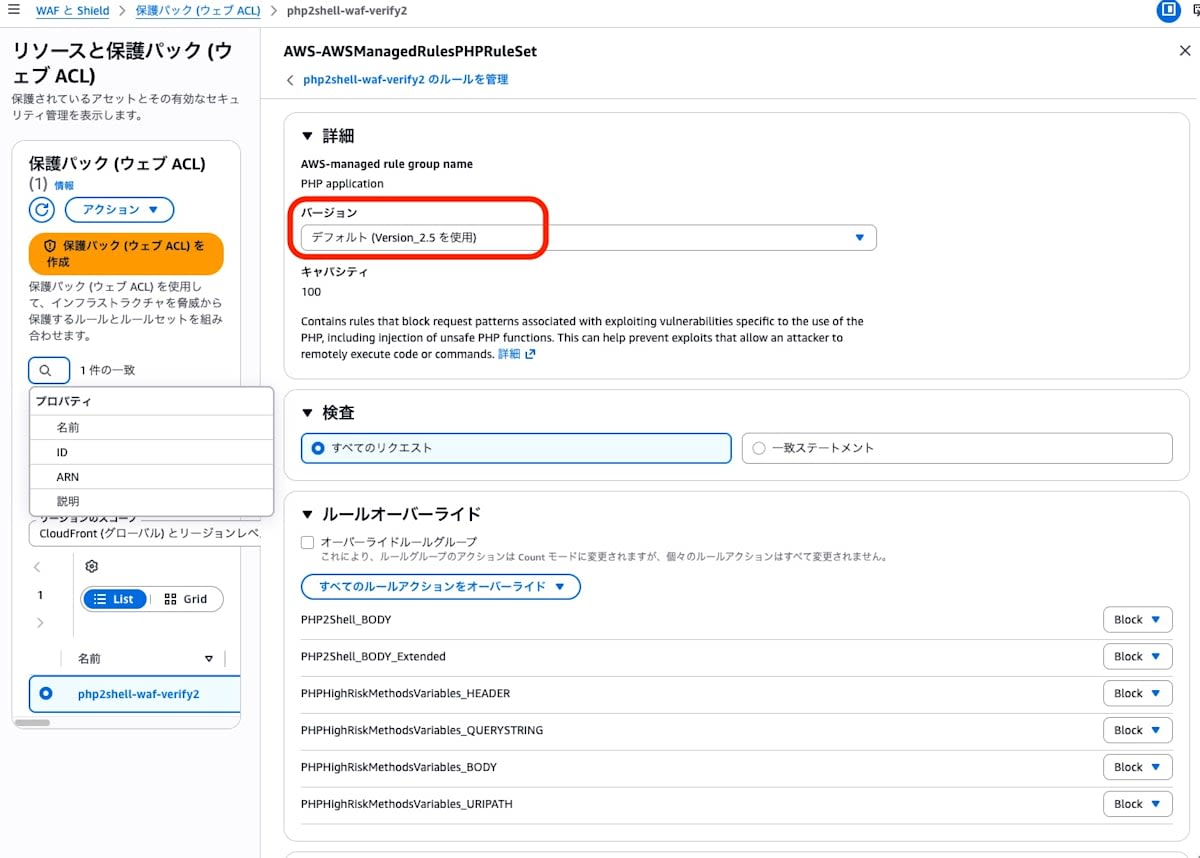Open Block dropdown for PHPHighRiskMethodsVariables_HEADER
1200x858 pixels.
(1138, 693)
